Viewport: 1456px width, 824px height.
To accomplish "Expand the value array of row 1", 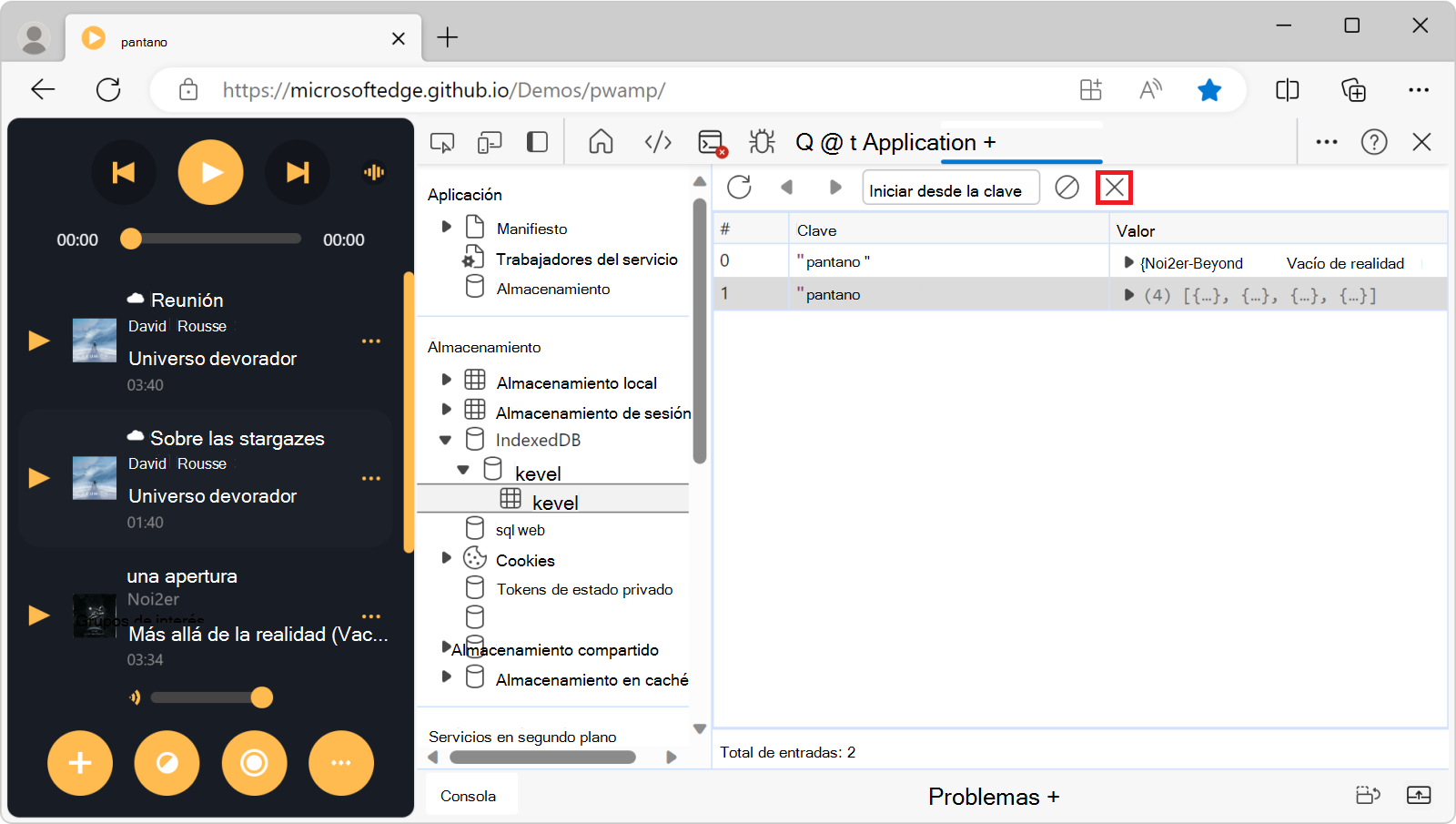I will coord(1128,295).
